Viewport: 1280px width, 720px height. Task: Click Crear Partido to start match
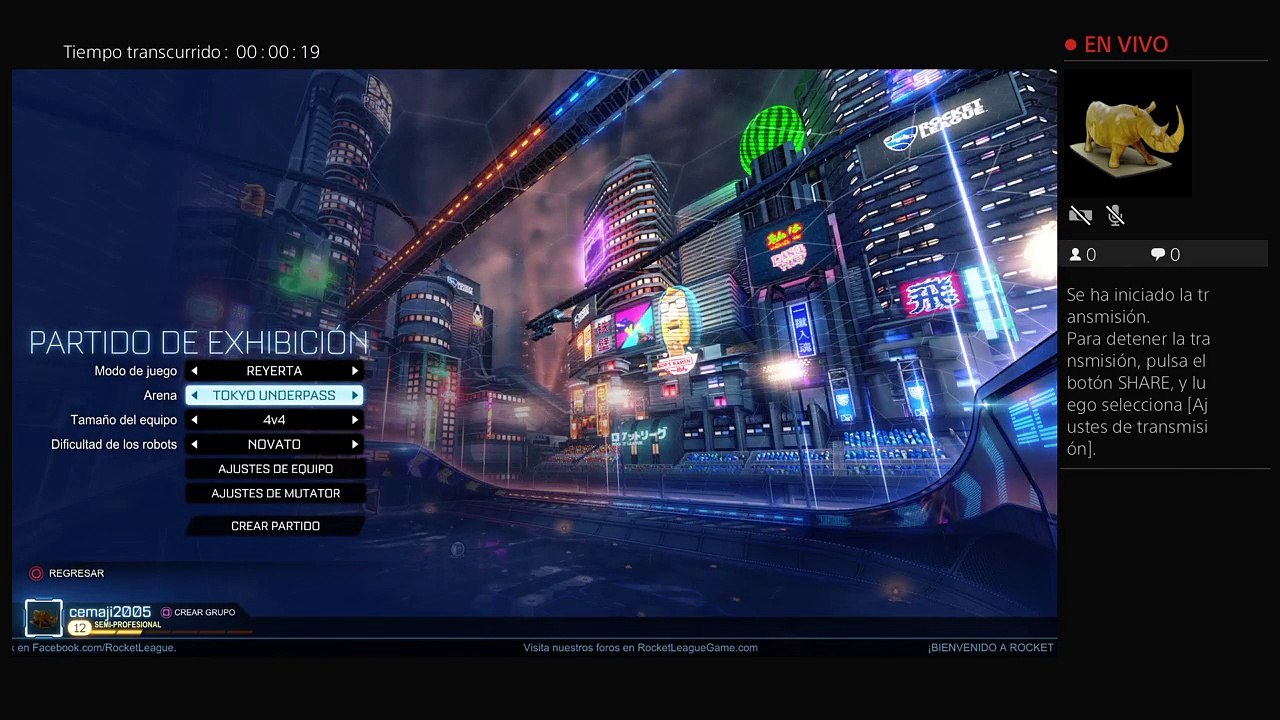coord(275,526)
